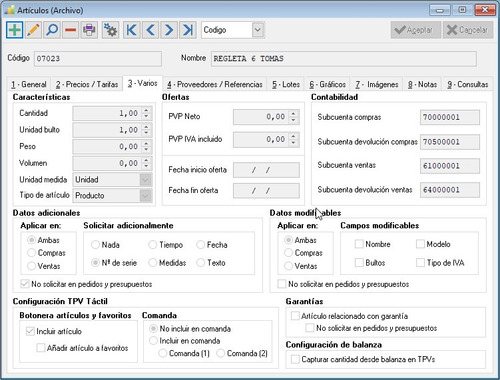
Task: Open the Unidad medida dropdown
Action: [146, 180]
